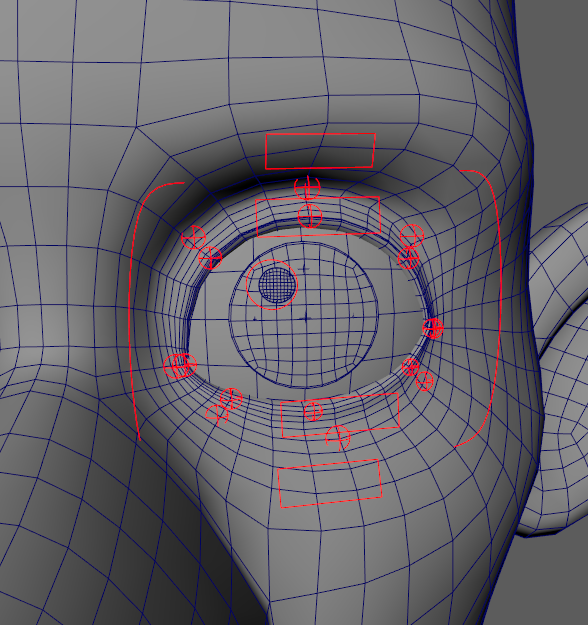Select the outer lower-lid circle control on the ear side
The width and height of the screenshot is (588, 625).
[425, 381]
